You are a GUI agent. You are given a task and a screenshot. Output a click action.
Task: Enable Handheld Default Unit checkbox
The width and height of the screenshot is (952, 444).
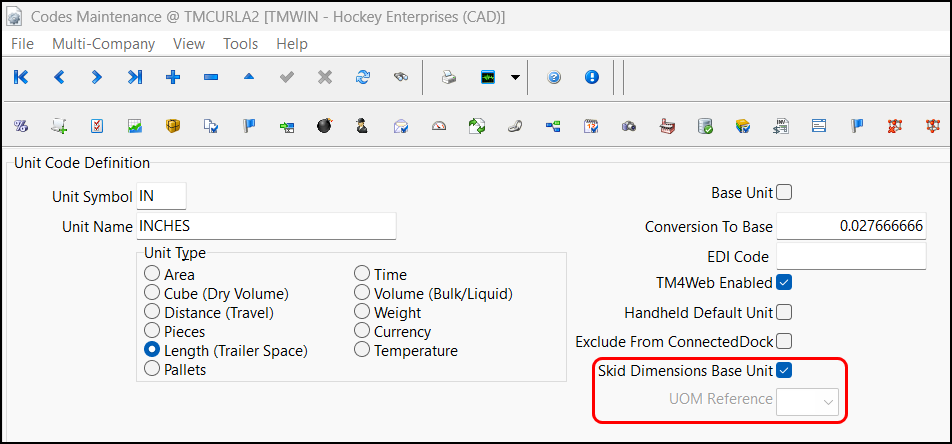[x=784, y=313]
